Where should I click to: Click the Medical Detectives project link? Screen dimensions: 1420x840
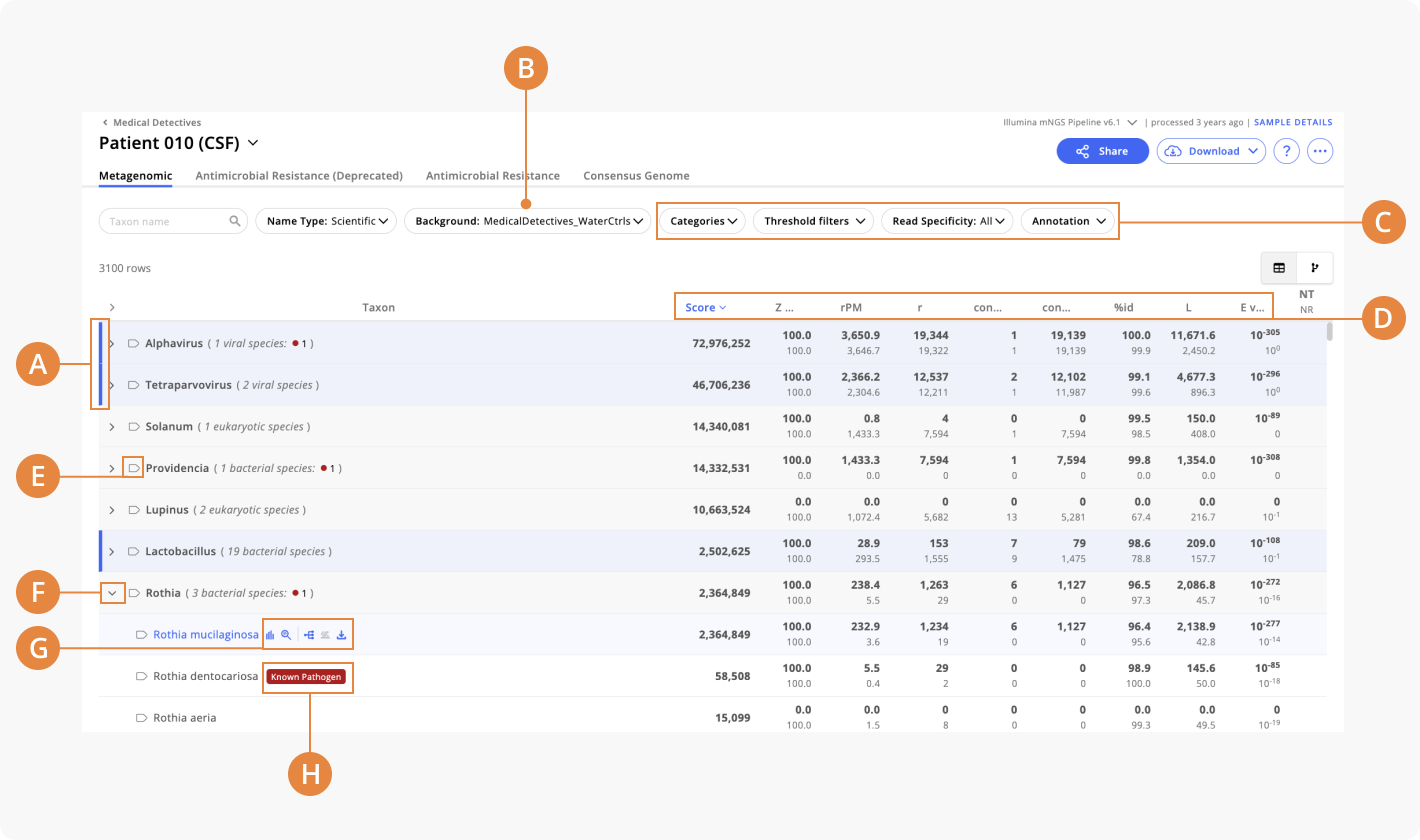point(157,122)
